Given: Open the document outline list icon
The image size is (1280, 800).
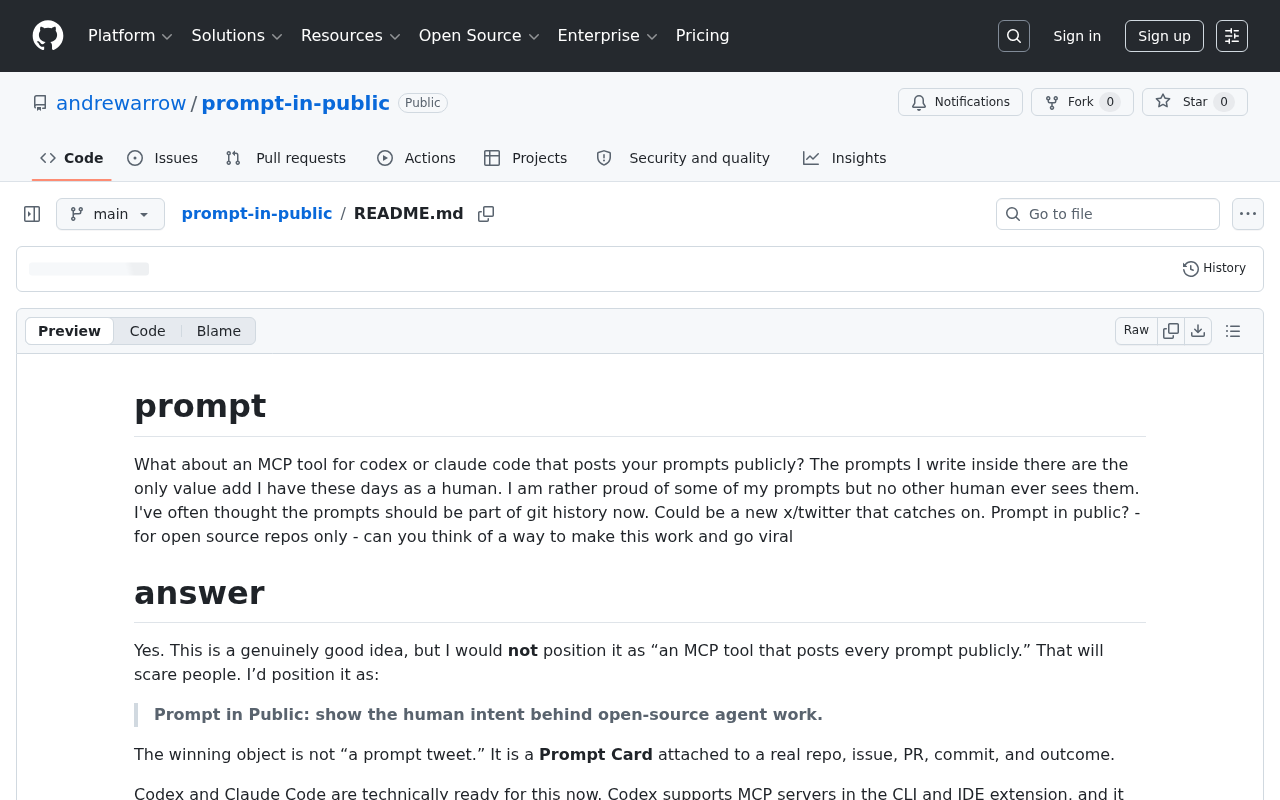Looking at the screenshot, I should tap(1233, 331).
